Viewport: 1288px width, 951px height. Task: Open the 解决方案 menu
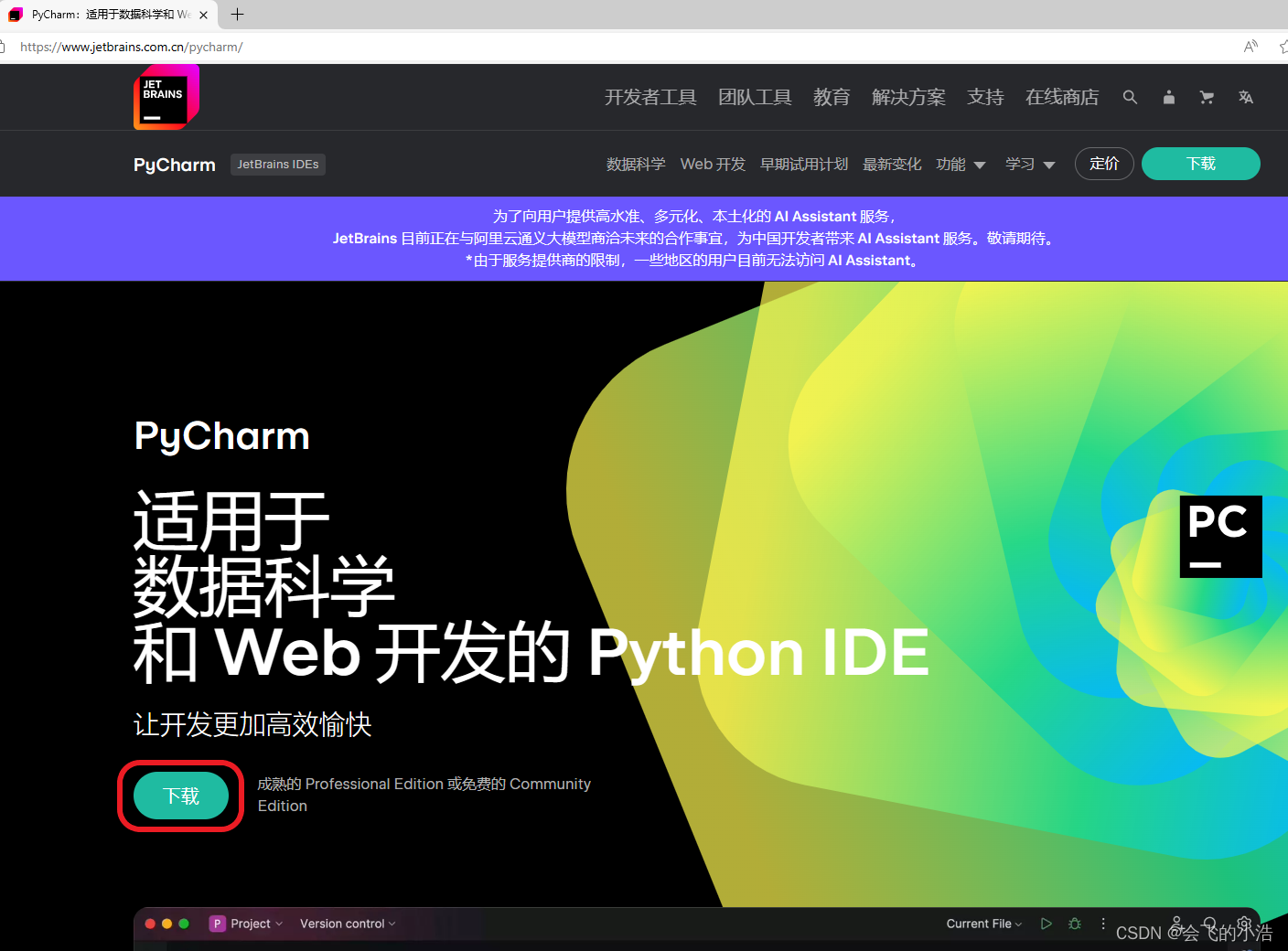[908, 97]
